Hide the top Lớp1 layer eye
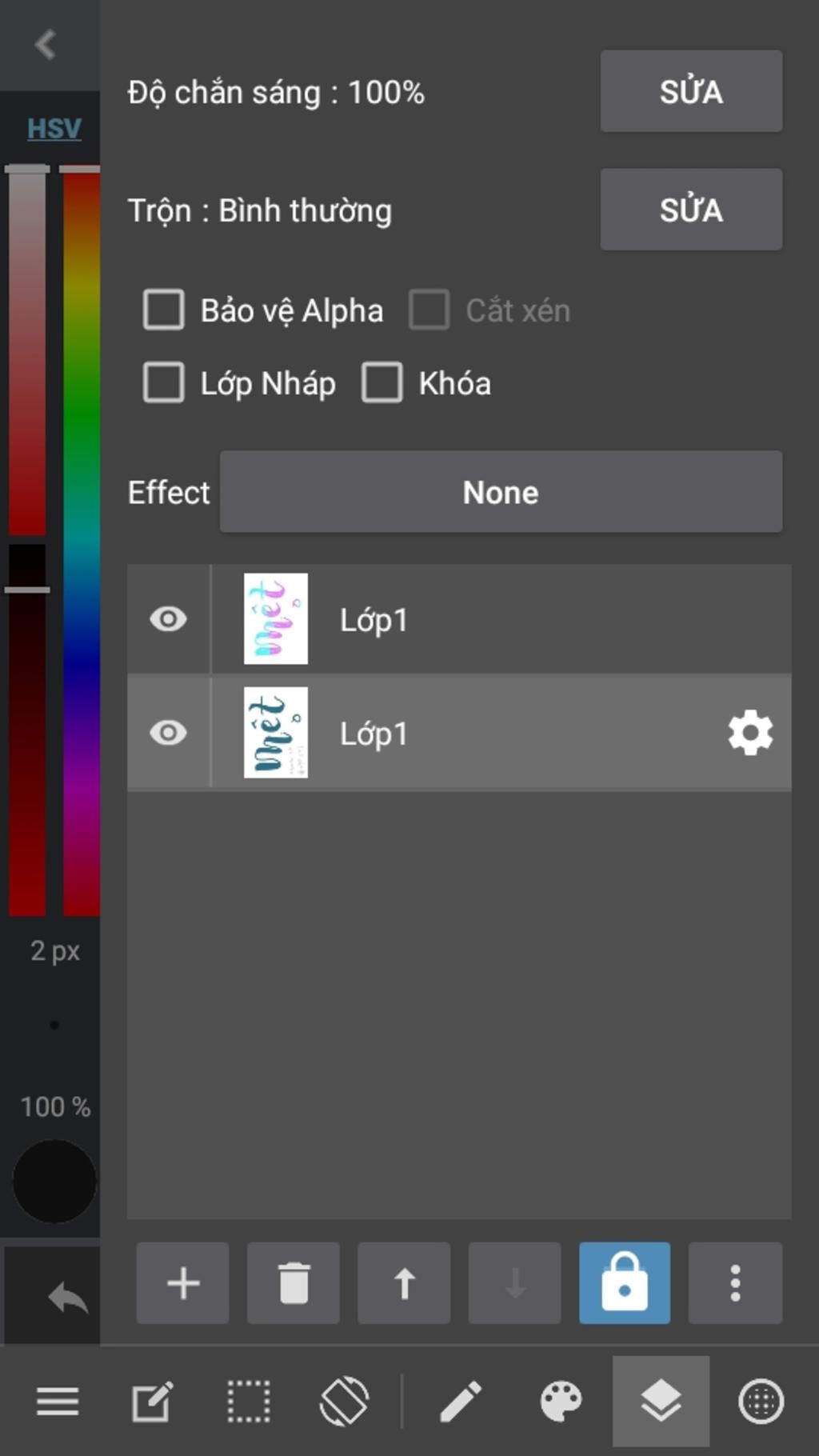The image size is (819, 1456). [x=168, y=619]
